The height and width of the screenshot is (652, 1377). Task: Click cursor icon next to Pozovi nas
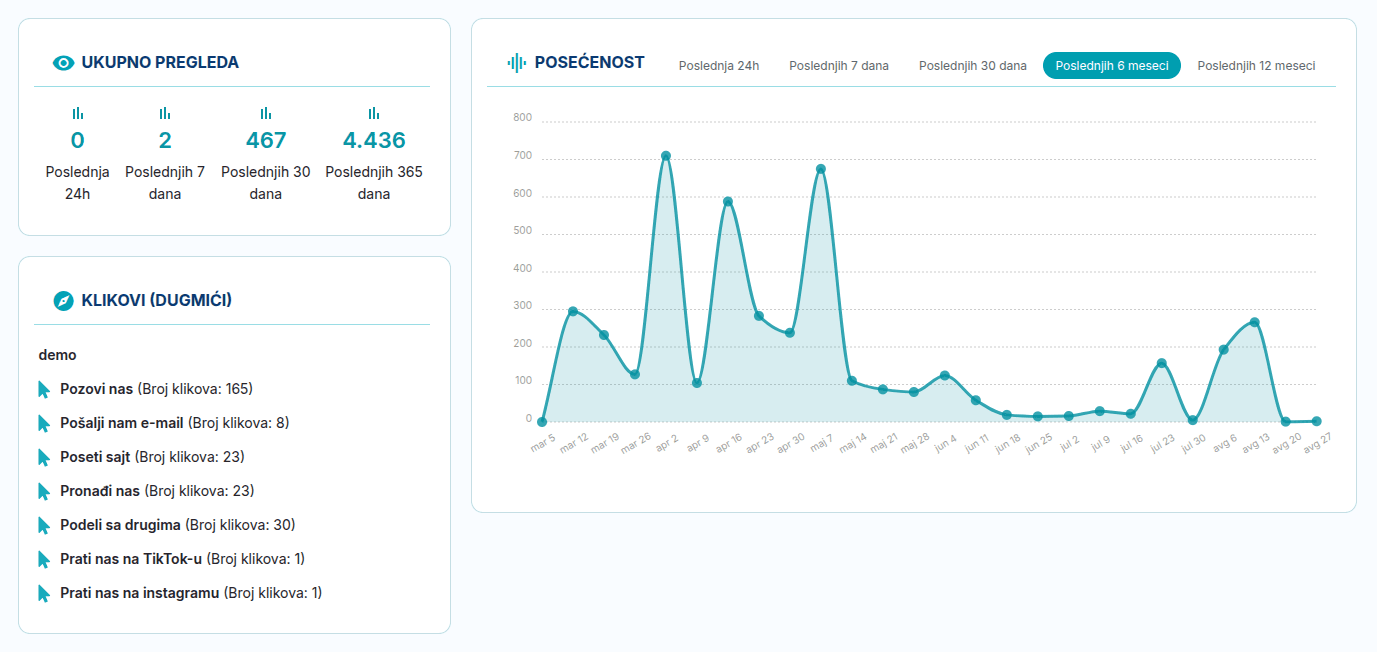(x=44, y=389)
